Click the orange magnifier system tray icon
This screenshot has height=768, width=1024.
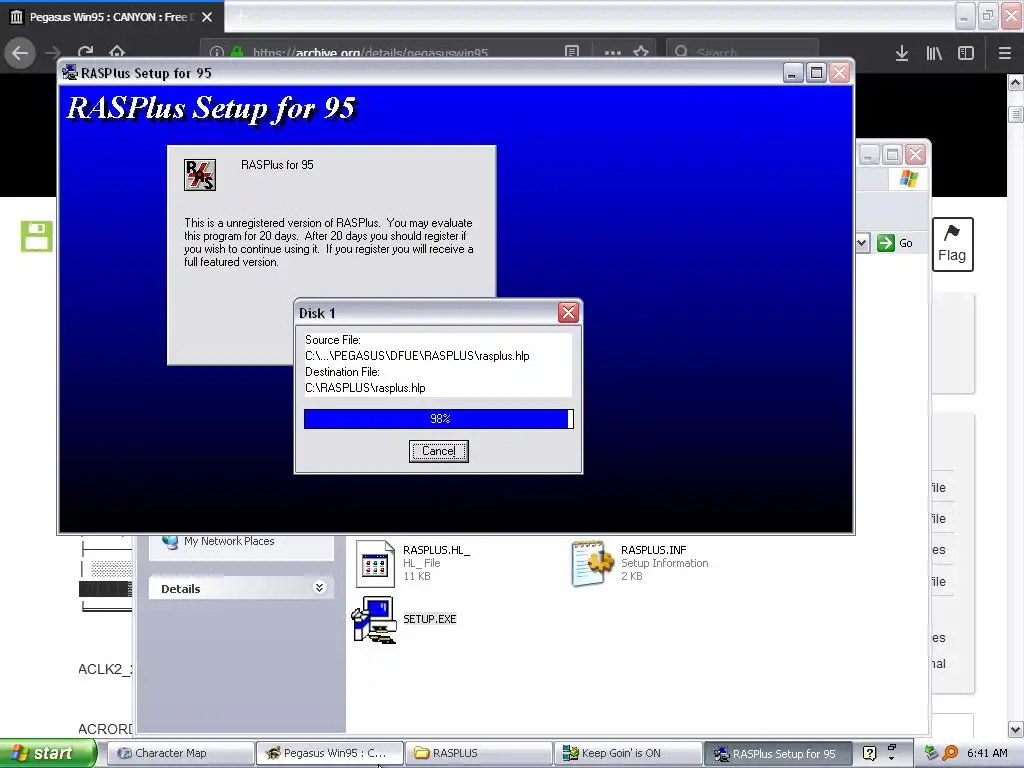tap(950, 753)
